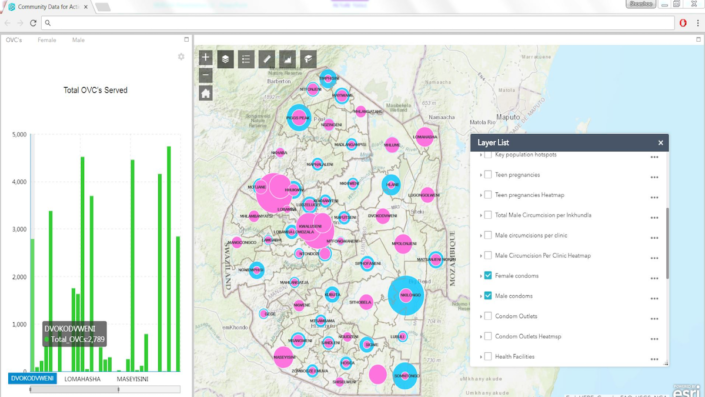The width and height of the screenshot is (705, 397).
Task: Open options menu for Male condoms layer
Action: click(x=654, y=299)
